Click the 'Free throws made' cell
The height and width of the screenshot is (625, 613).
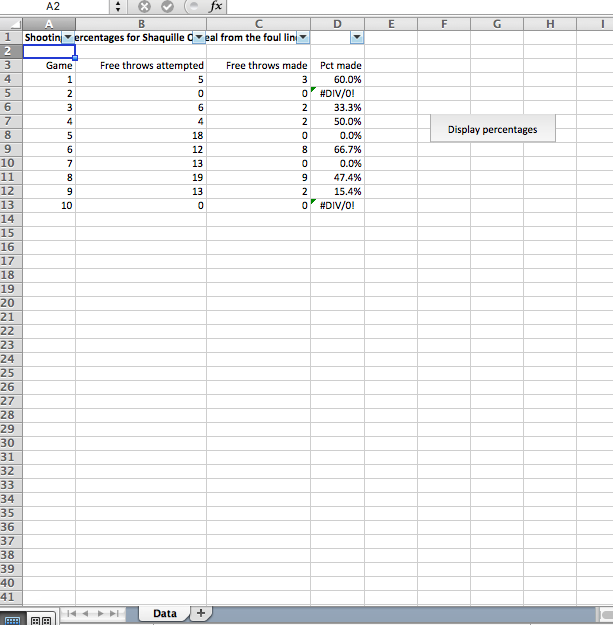(258, 65)
